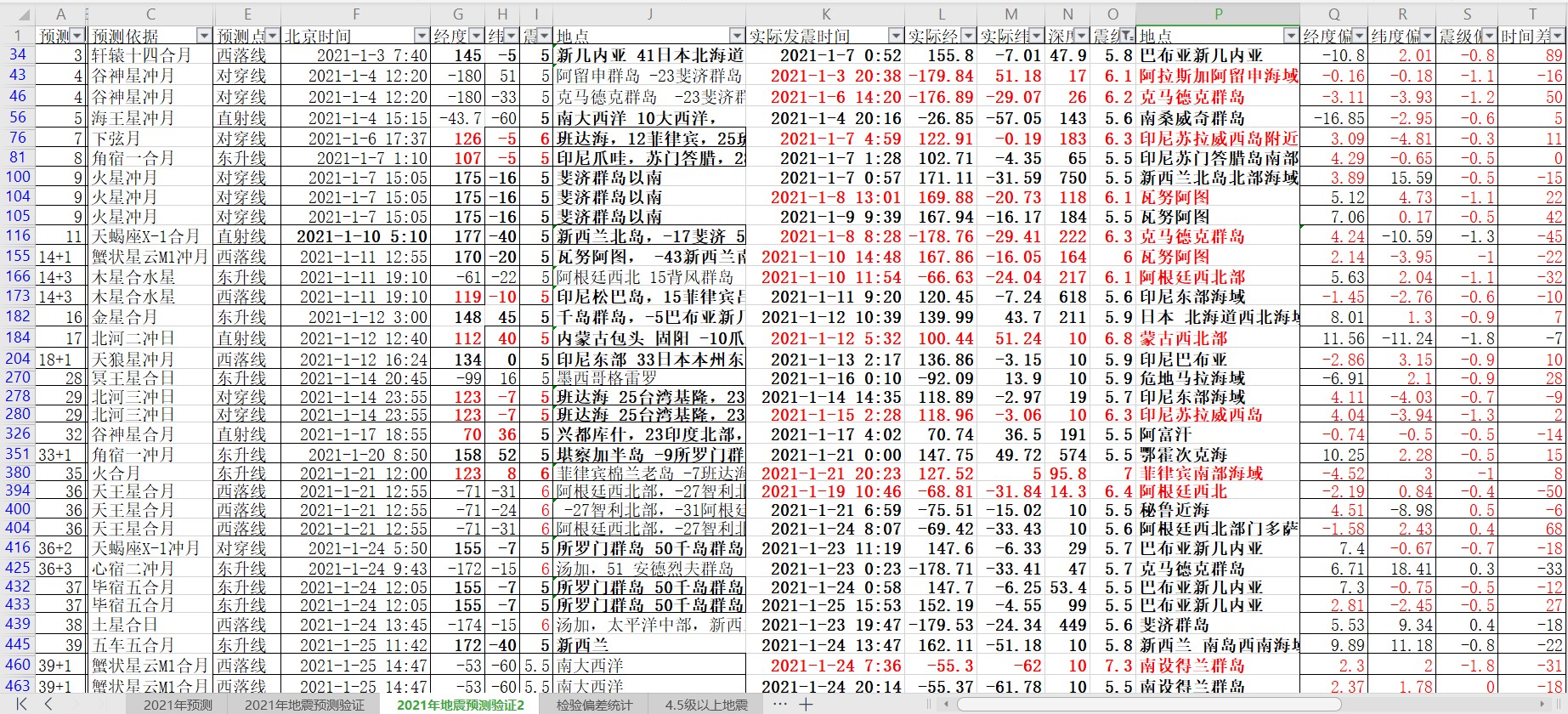Click previous sheet tab arrow
The image size is (1568, 714).
[x=48, y=704]
